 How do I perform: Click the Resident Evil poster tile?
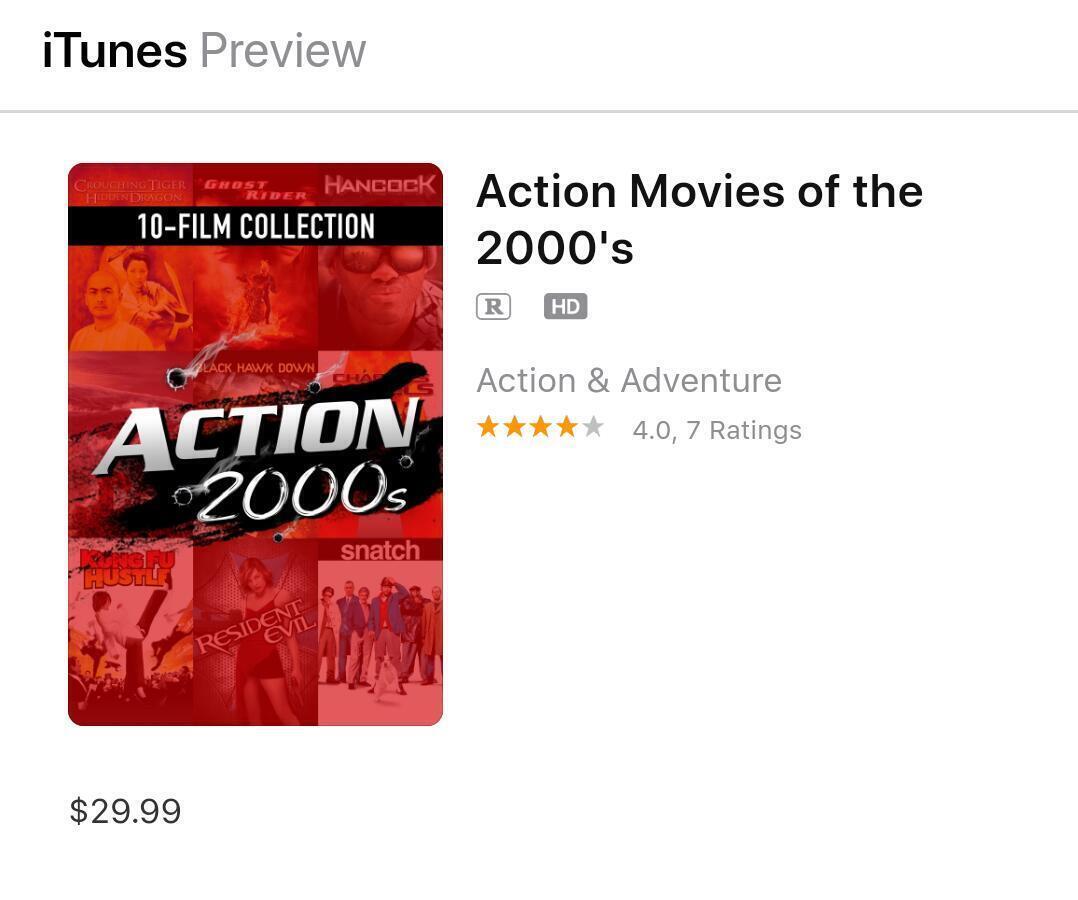click(255, 640)
